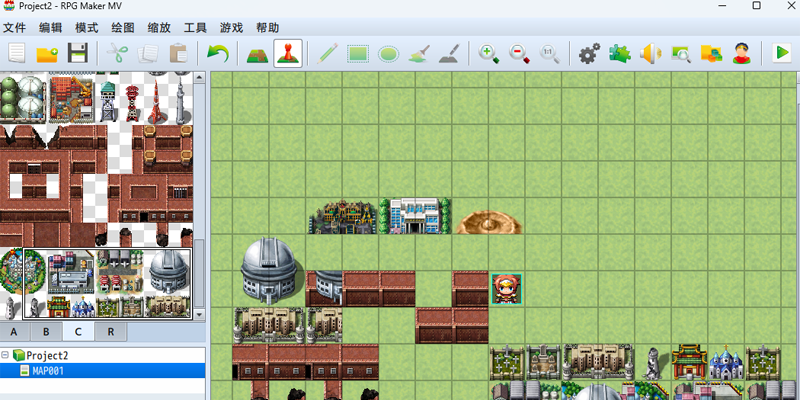Viewport: 800px width, 400px height.
Task: Click the crater tile on the map
Action: pyautogui.click(x=489, y=222)
